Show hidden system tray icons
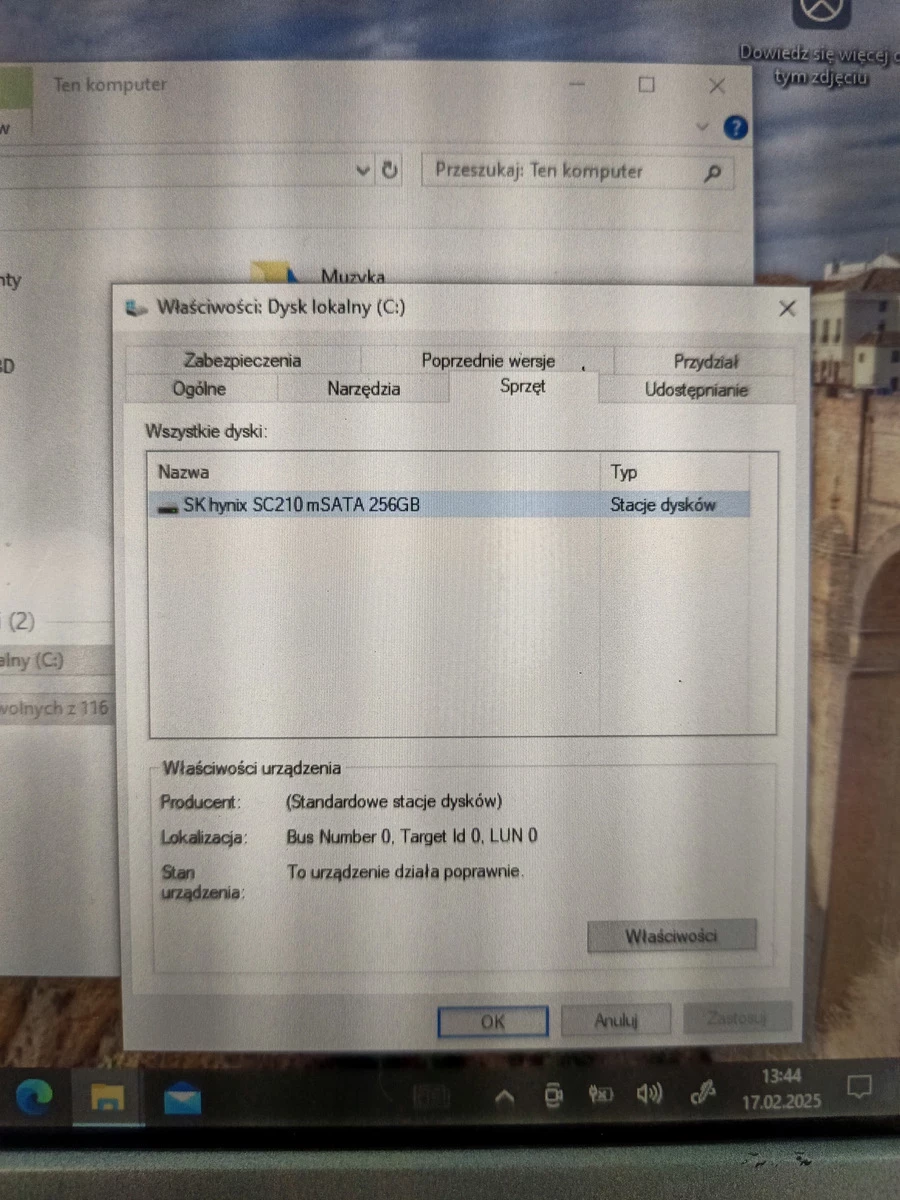Viewport: 900px width, 1200px height. coord(504,1098)
